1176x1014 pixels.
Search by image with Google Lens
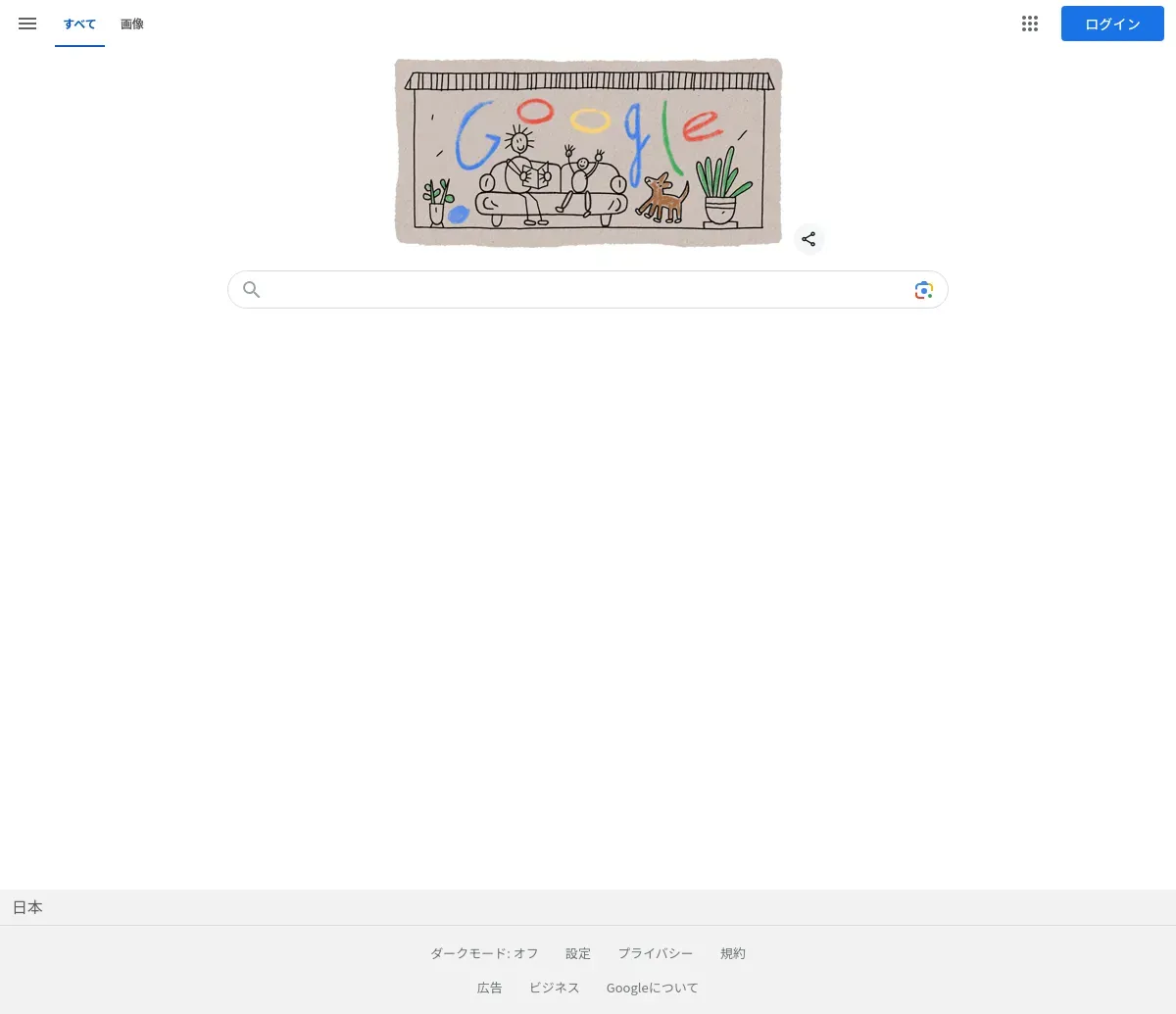[923, 290]
